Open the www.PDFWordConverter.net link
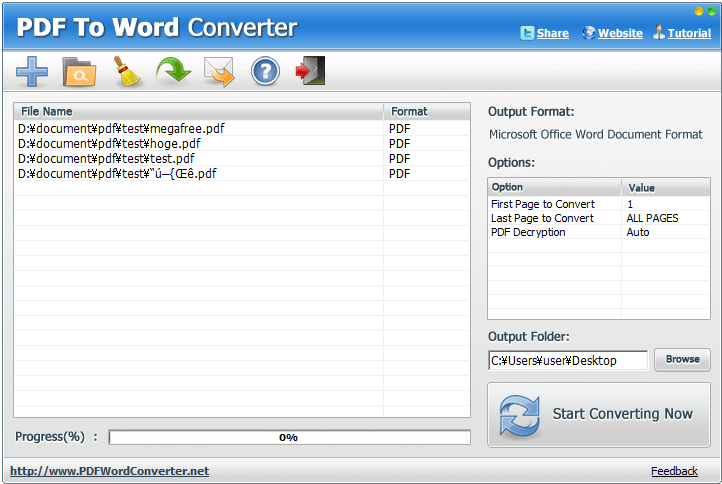Image resolution: width=722 pixels, height=484 pixels. point(110,471)
